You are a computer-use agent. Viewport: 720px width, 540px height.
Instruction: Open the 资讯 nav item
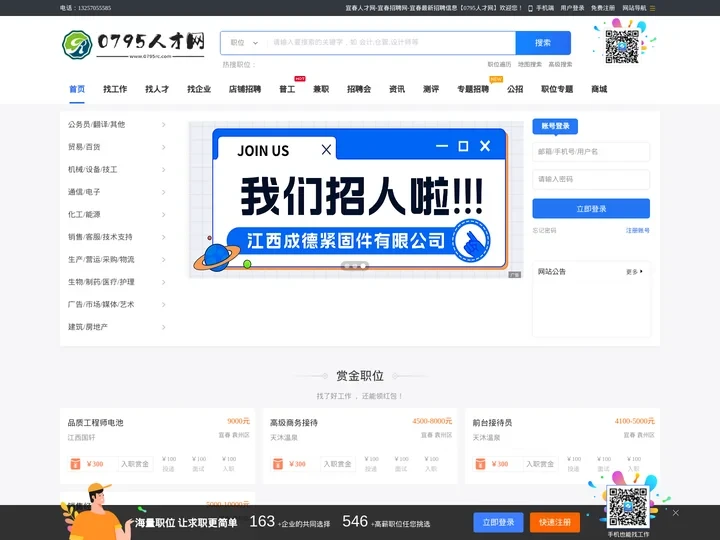pos(397,89)
